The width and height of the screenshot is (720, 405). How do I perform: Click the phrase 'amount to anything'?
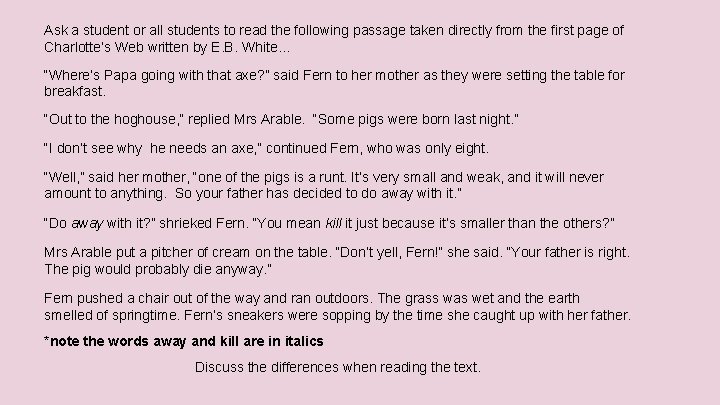(103, 194)
